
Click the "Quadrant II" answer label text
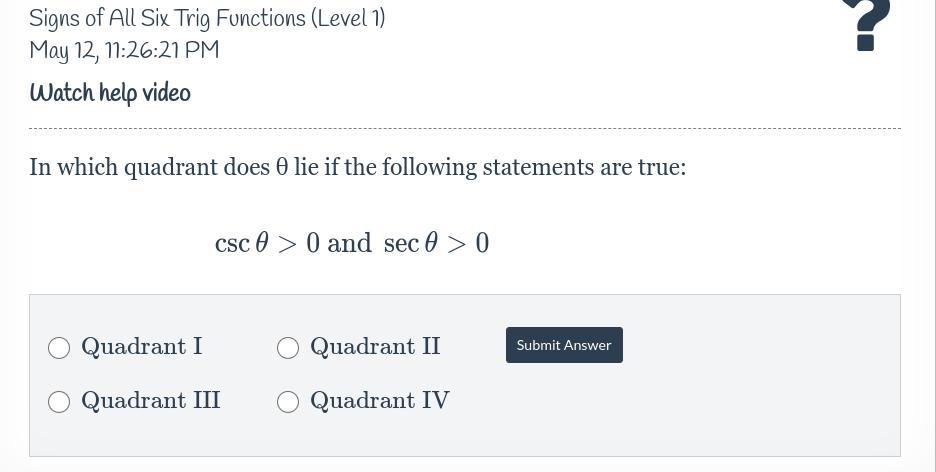click(x=375, y=346)
